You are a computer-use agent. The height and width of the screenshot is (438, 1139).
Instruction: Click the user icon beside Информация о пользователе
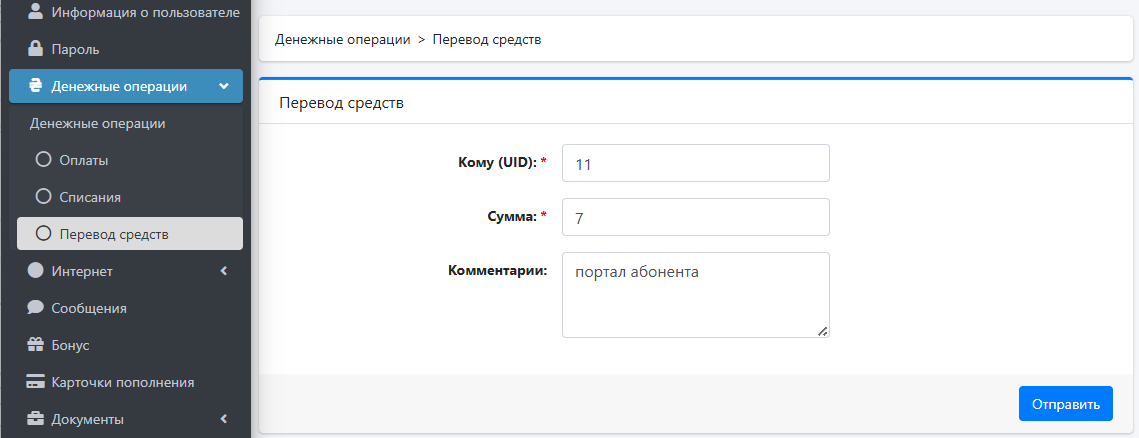(x=35, y=11)
